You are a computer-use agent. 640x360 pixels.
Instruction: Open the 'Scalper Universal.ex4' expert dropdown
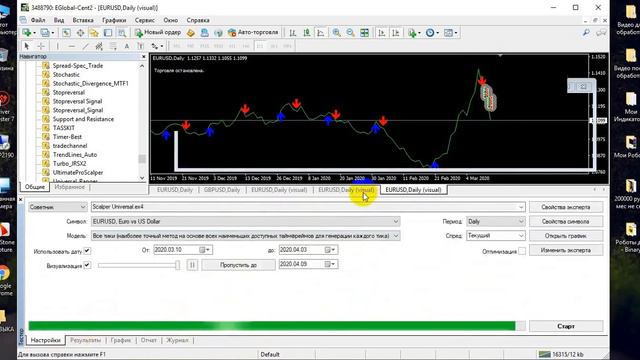(x=308, y=207)
